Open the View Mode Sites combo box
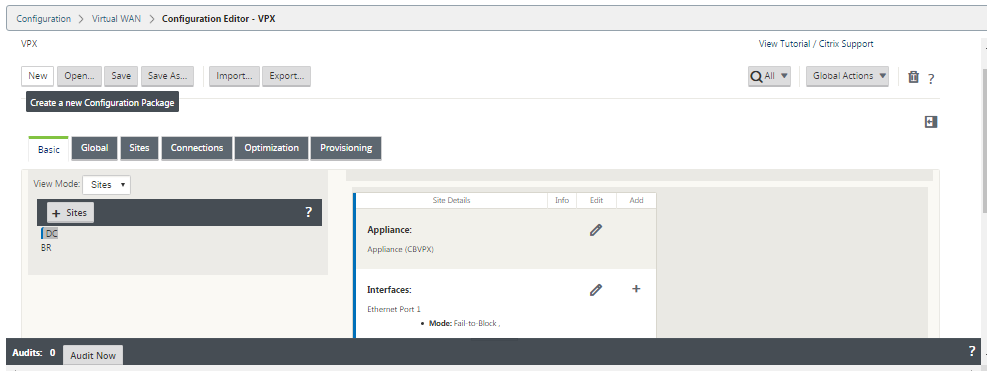The height and width of the screenshot is (376, 995). click(x=107, y=185)
